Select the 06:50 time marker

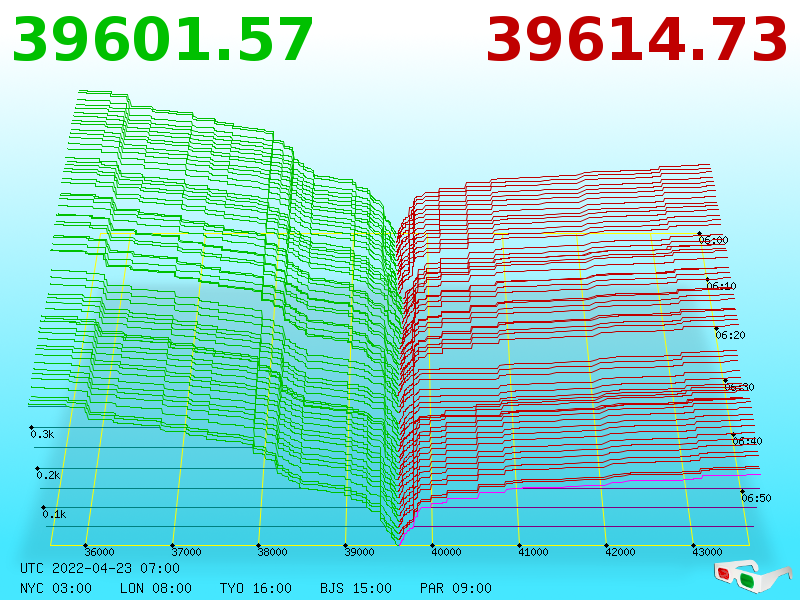tap(756, 498)
